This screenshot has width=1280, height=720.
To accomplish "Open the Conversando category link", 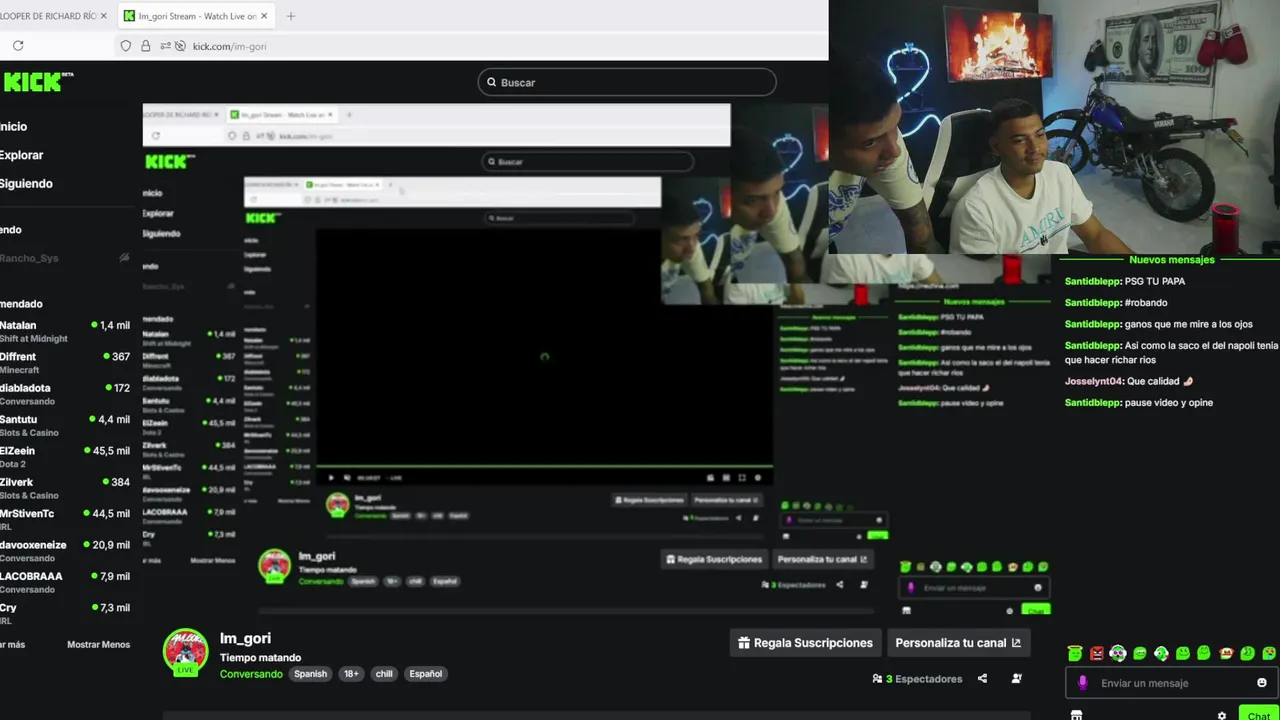I will point(251,674).
